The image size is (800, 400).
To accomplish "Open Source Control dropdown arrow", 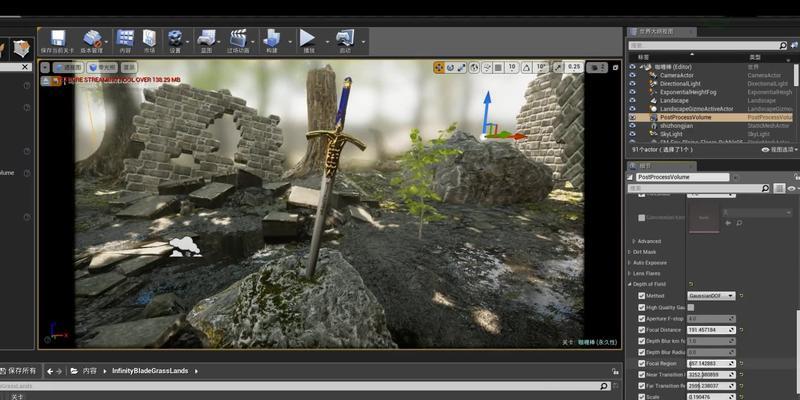I will point(106,42).
